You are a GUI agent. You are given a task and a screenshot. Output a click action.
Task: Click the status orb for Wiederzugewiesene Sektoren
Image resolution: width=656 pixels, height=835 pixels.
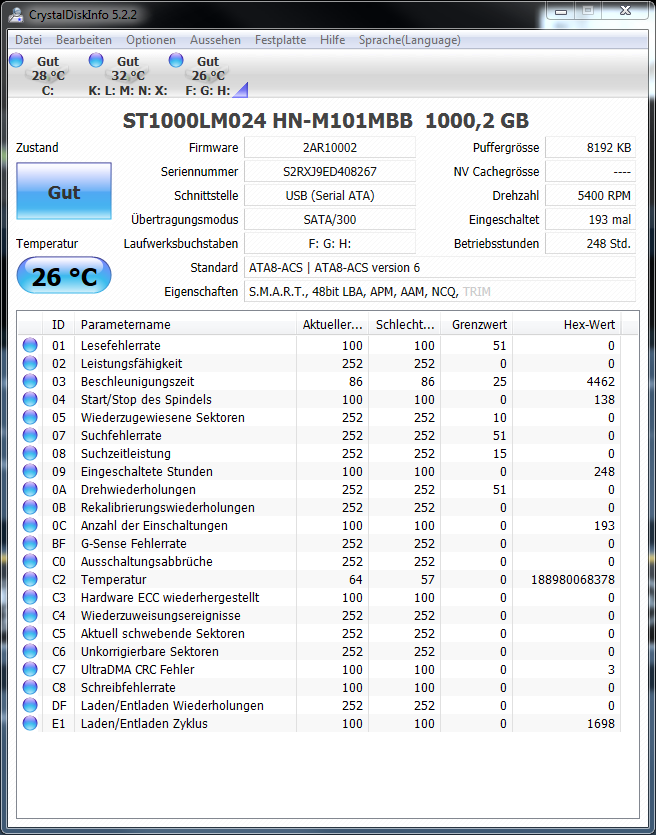click(x=30, y=417)
